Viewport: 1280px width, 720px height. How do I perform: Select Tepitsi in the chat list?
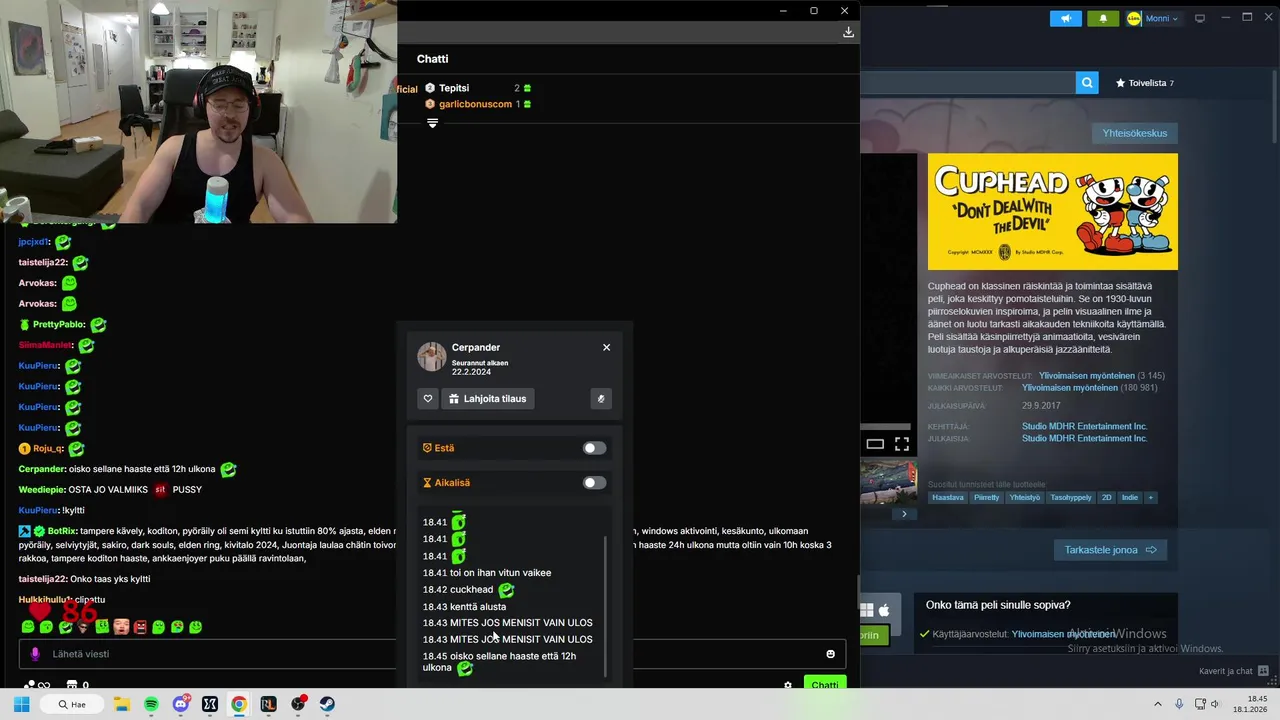click(x=454, y=88)
